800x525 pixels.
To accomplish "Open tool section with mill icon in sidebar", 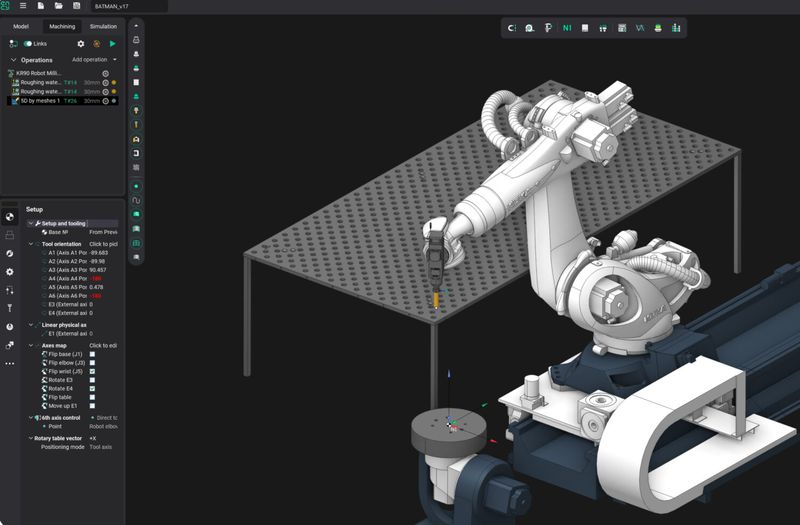I will click(9, 308).
